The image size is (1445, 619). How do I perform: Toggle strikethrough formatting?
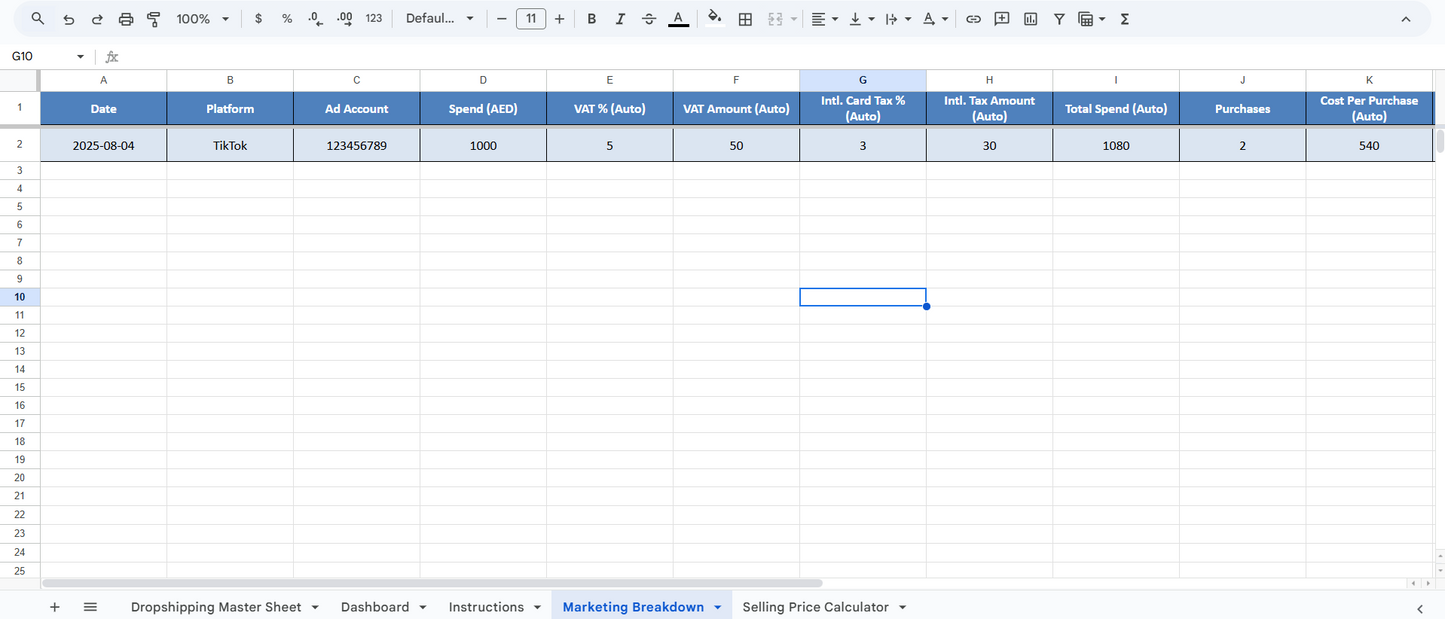[x=649, y=19]
